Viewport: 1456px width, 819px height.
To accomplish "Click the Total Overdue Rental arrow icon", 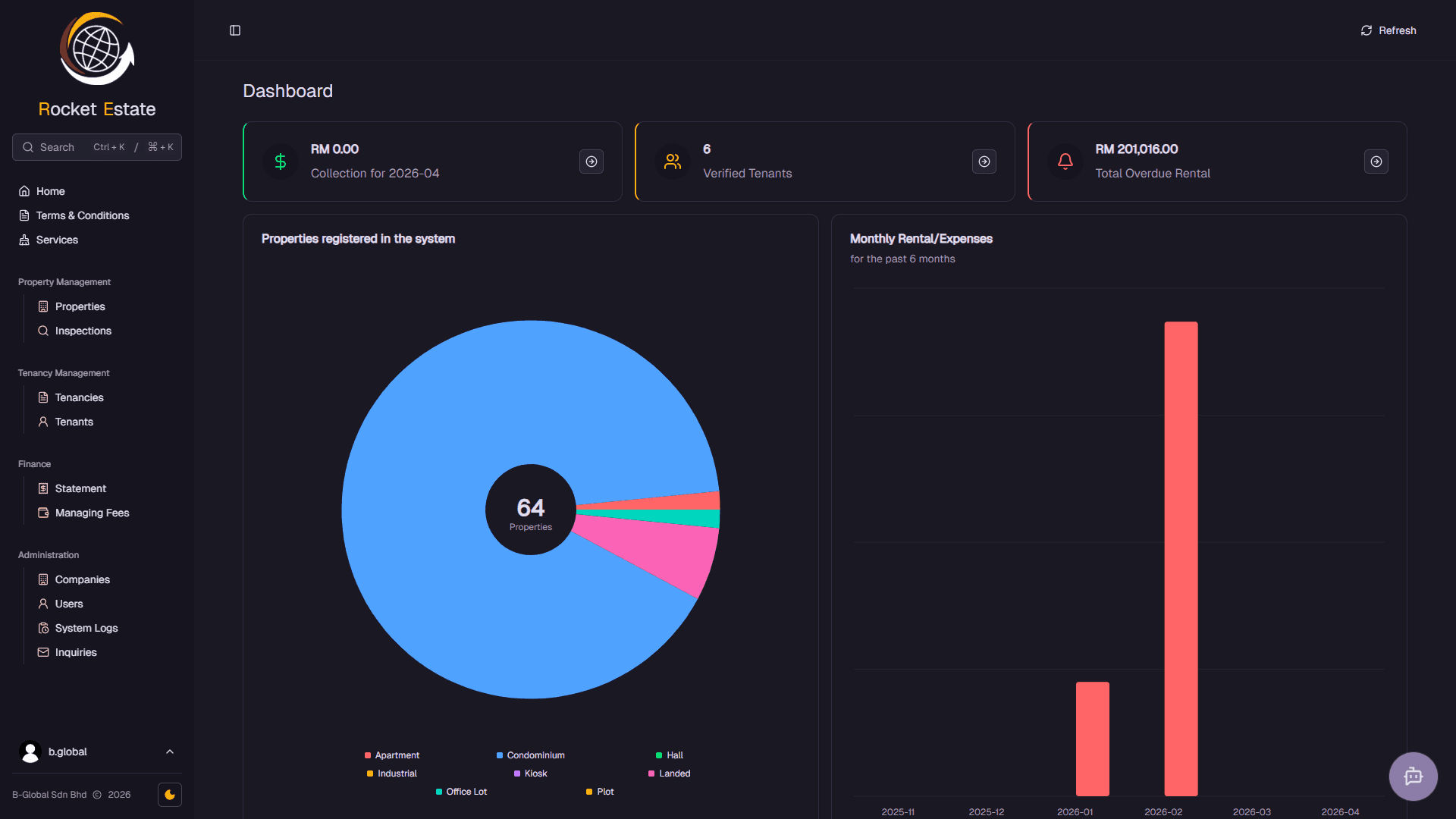I will click(1376, 162).
